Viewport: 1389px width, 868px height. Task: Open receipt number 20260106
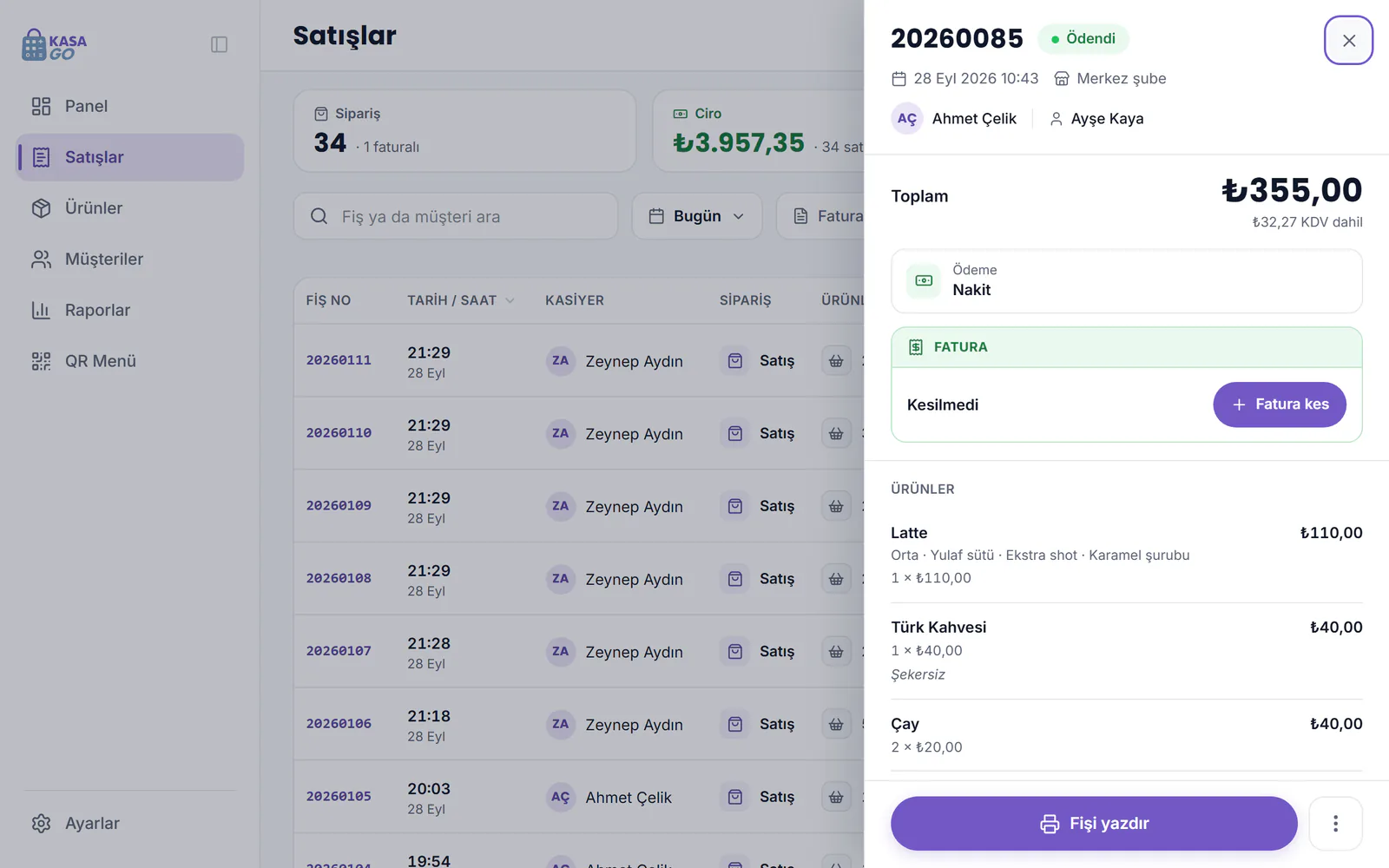coord(339,724)
